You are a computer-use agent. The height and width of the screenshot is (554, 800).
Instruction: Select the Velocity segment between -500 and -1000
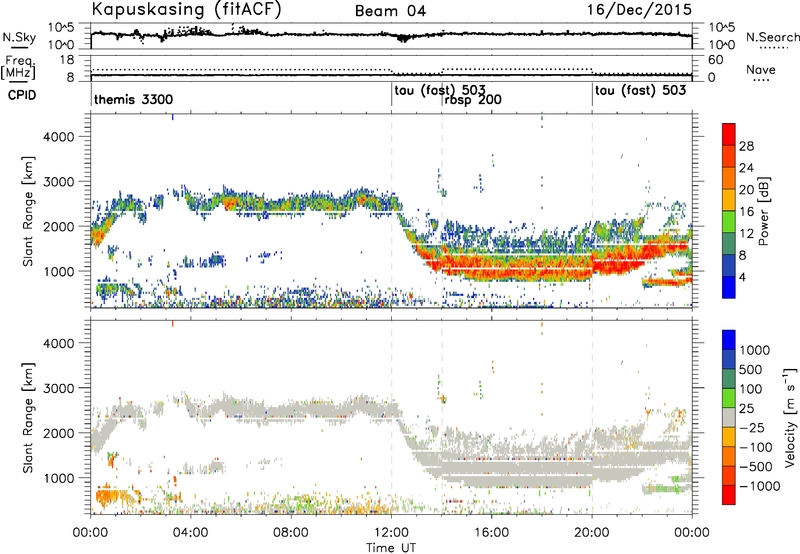(x=729, y=475)
